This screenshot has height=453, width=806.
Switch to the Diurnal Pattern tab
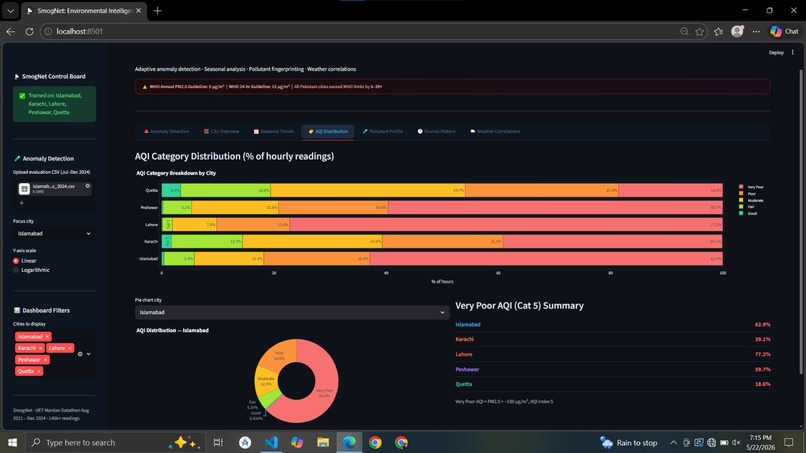tap(436, 131)
